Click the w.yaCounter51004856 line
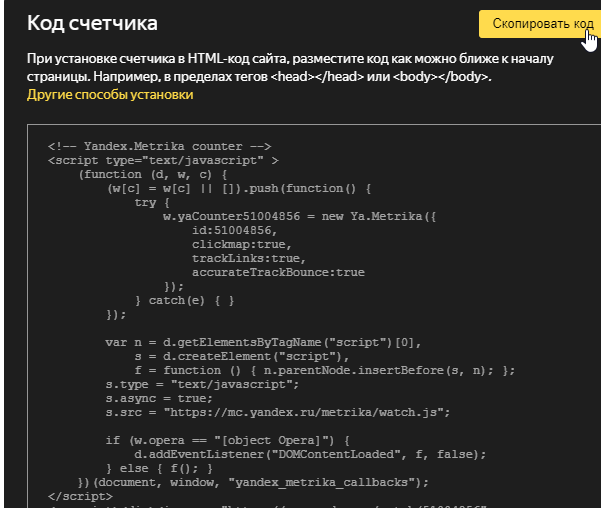Screen dimensions: 601x508 pos(299,217)
